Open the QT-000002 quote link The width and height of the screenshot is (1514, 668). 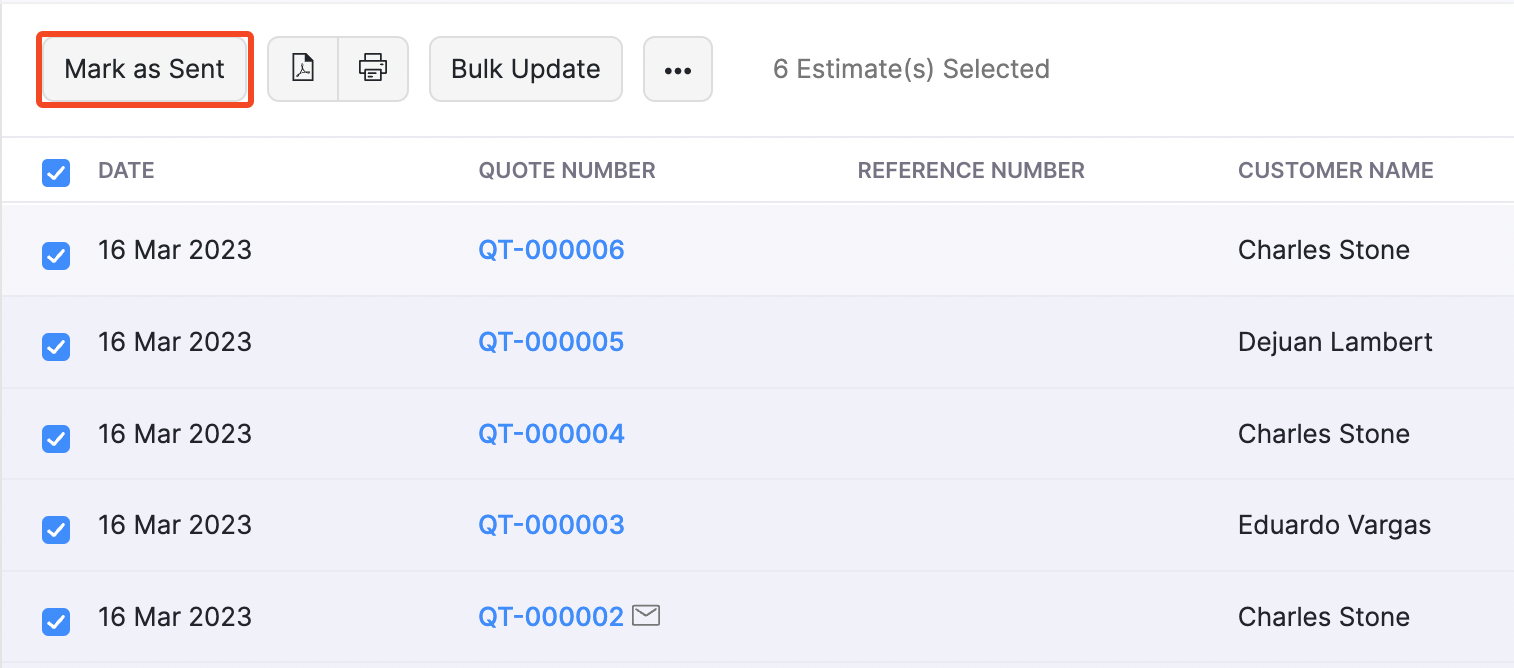[x=551, y=617]
